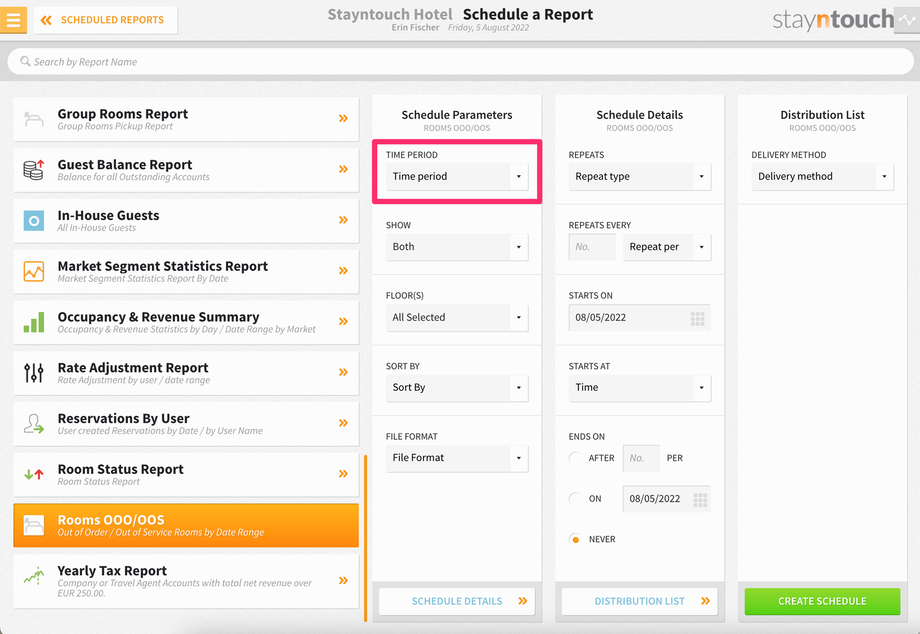The height and width of the screenshot is (634, 920).
Task: Open Market Segment Statistics via double chevron
Action: 343,270
